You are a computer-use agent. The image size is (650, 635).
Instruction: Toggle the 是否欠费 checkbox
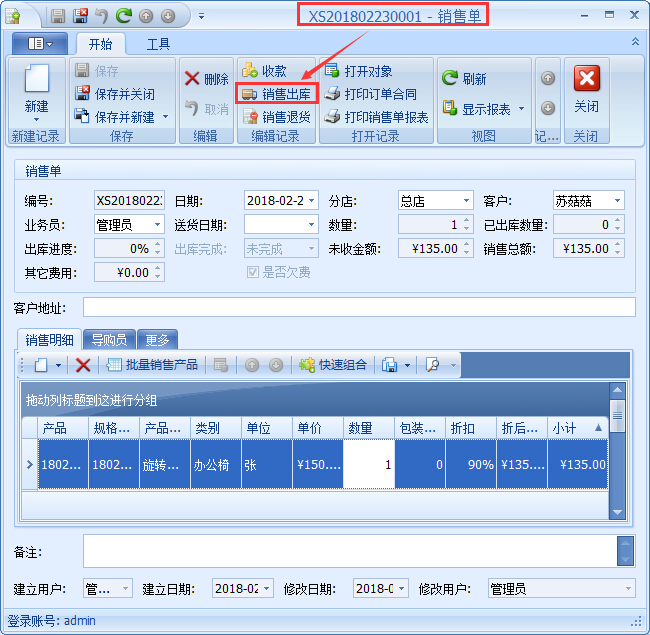(x=252, y=272)
